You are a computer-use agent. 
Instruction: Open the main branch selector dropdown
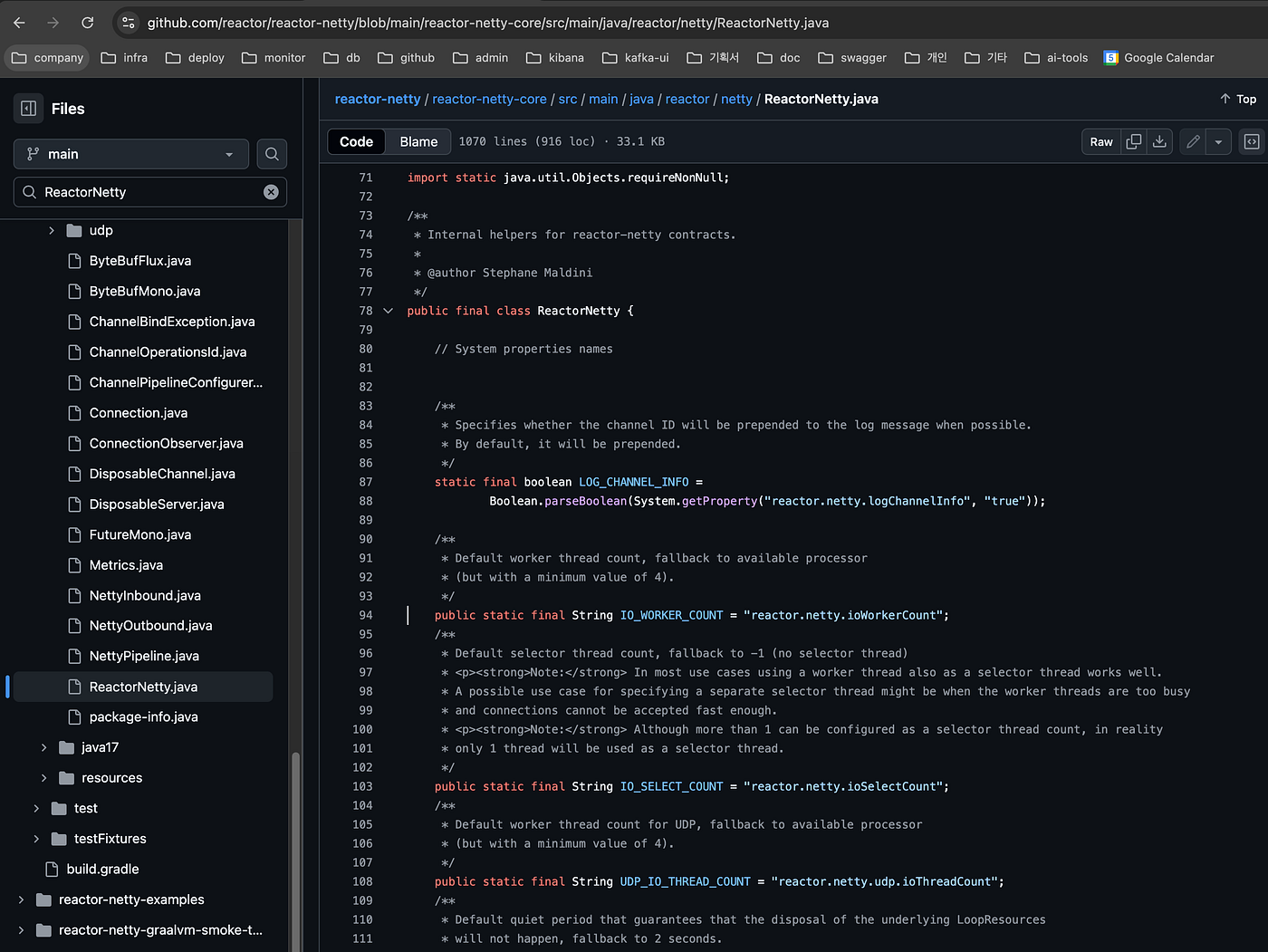point(131,154)
